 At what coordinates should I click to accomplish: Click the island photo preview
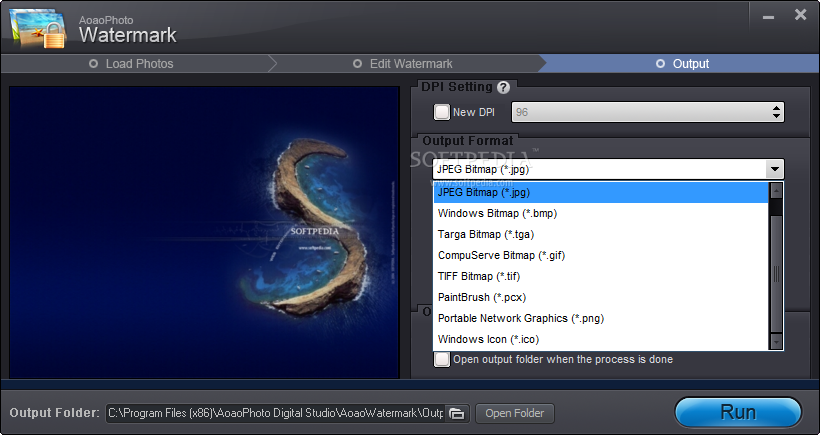click(204, 232)
